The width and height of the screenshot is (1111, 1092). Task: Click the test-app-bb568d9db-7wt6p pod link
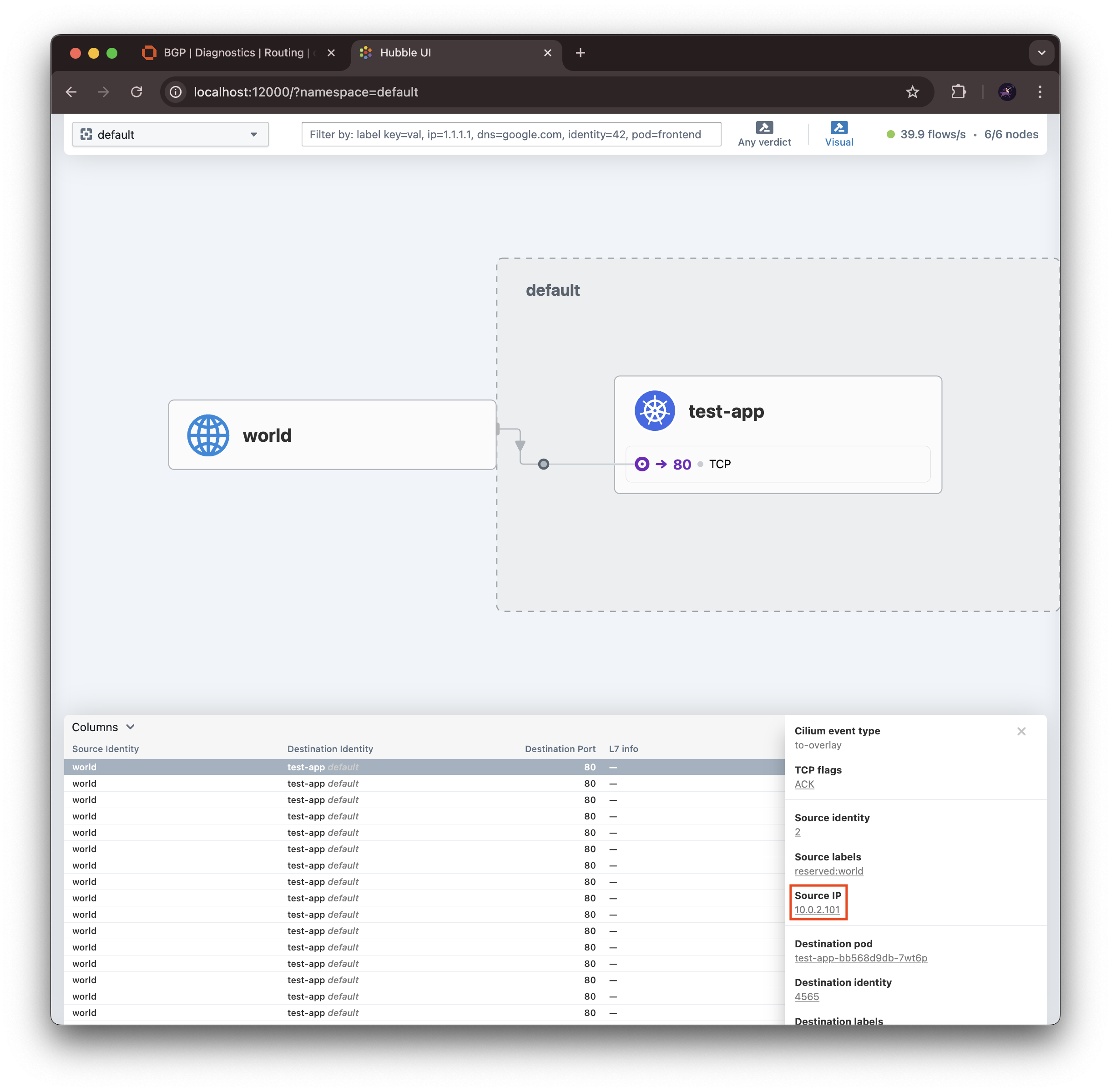pyautogui.click(x=860, y=958)
